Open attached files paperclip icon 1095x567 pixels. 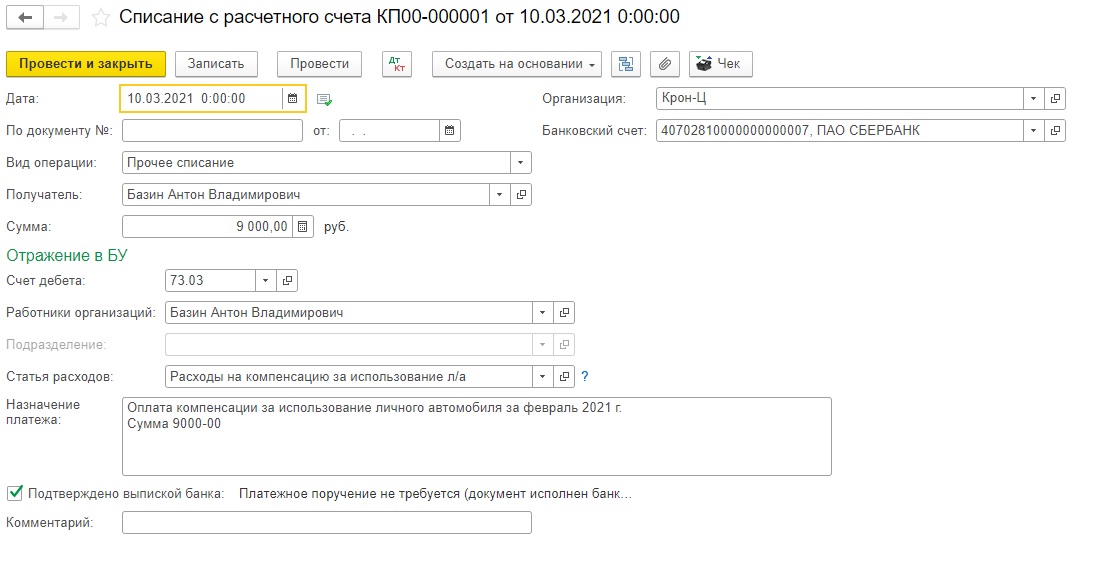(x=665, y=64)
